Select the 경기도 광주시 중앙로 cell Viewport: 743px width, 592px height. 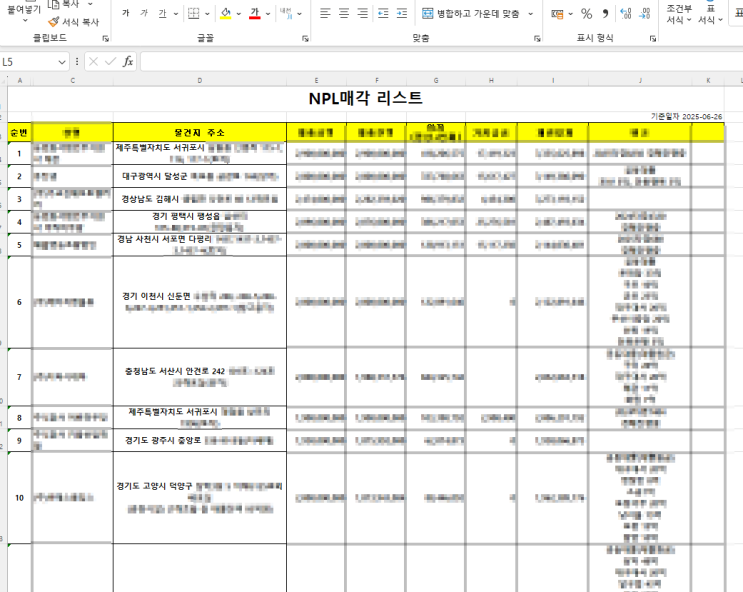click(x=199, y=440)
